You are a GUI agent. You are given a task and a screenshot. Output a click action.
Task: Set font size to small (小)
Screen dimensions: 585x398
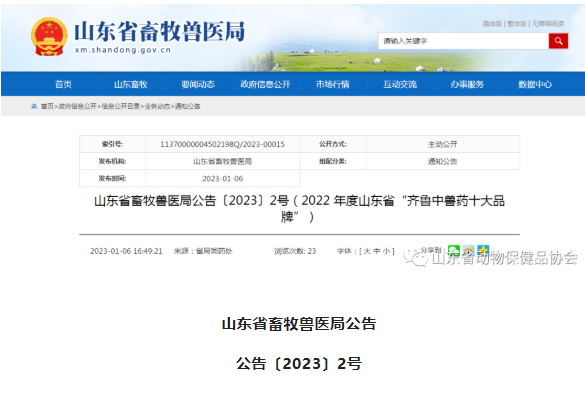tap(387, 251)
